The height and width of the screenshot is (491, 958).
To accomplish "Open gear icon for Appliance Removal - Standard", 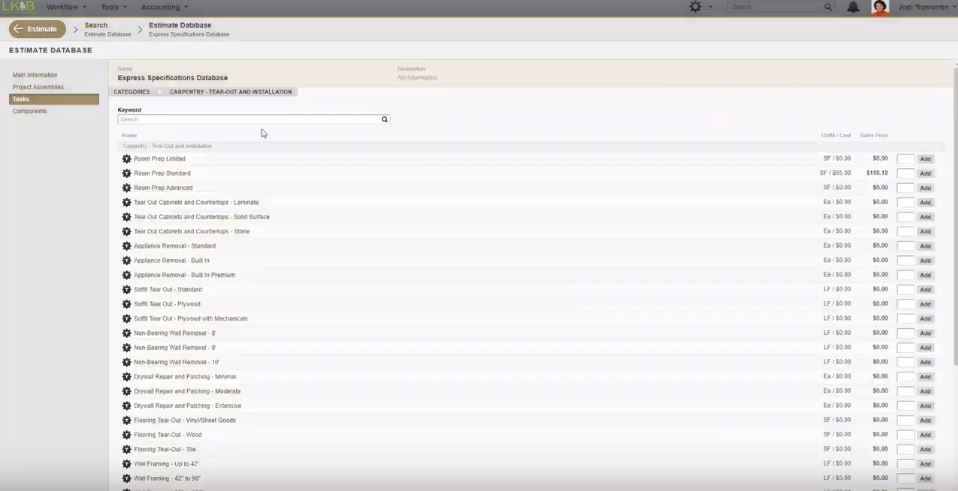I will click(x=127, y=246).
